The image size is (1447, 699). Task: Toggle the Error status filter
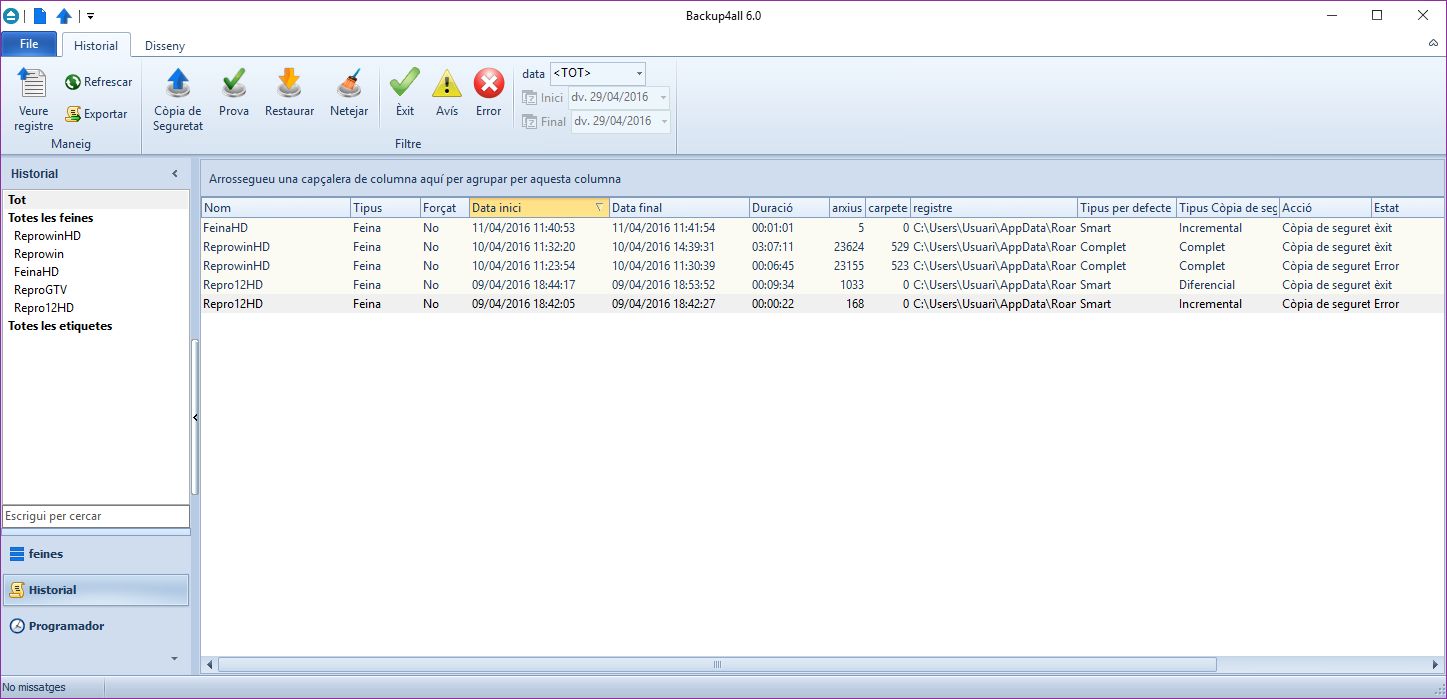click(x=489, y=84)
